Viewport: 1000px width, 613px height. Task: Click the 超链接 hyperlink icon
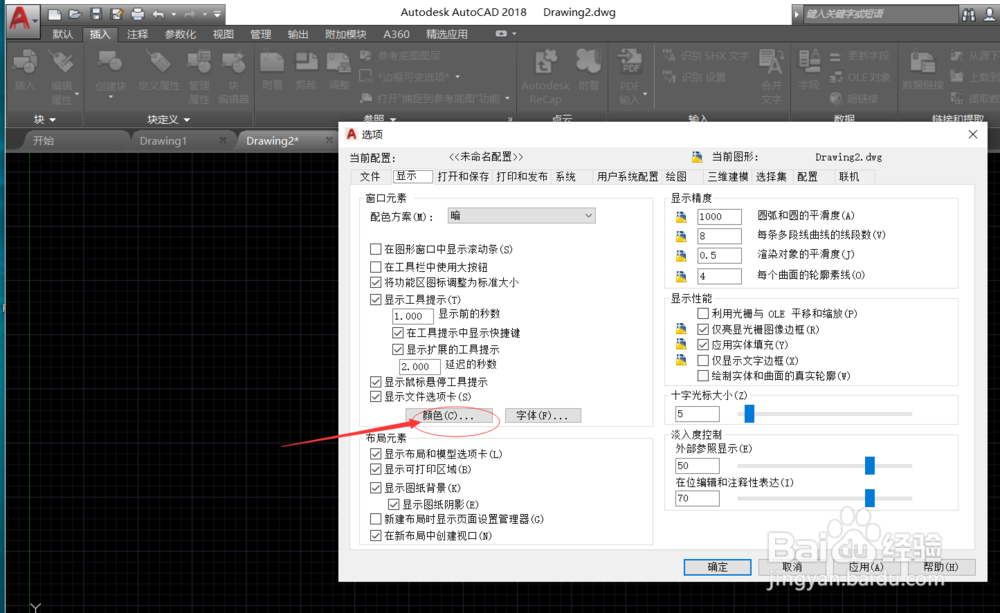(x=836, y=98)
